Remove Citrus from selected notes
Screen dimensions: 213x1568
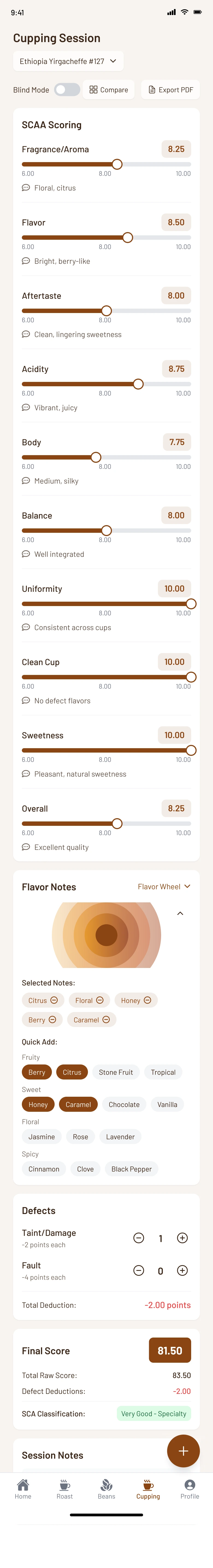pyautogui.click(x=54, y=1000)
